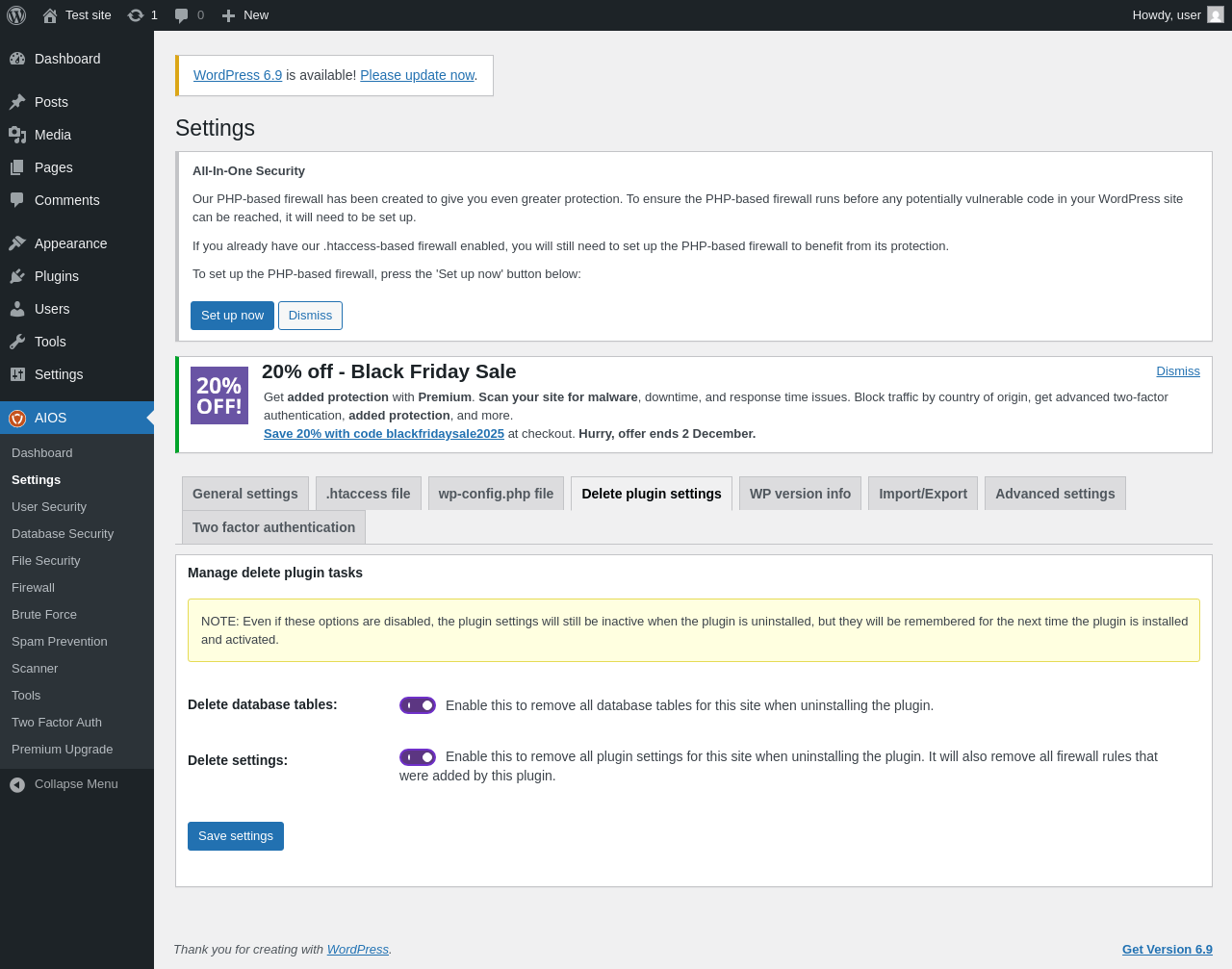
Task: Click the AIOS shield logo icon
Action: [x=17, y=418]
